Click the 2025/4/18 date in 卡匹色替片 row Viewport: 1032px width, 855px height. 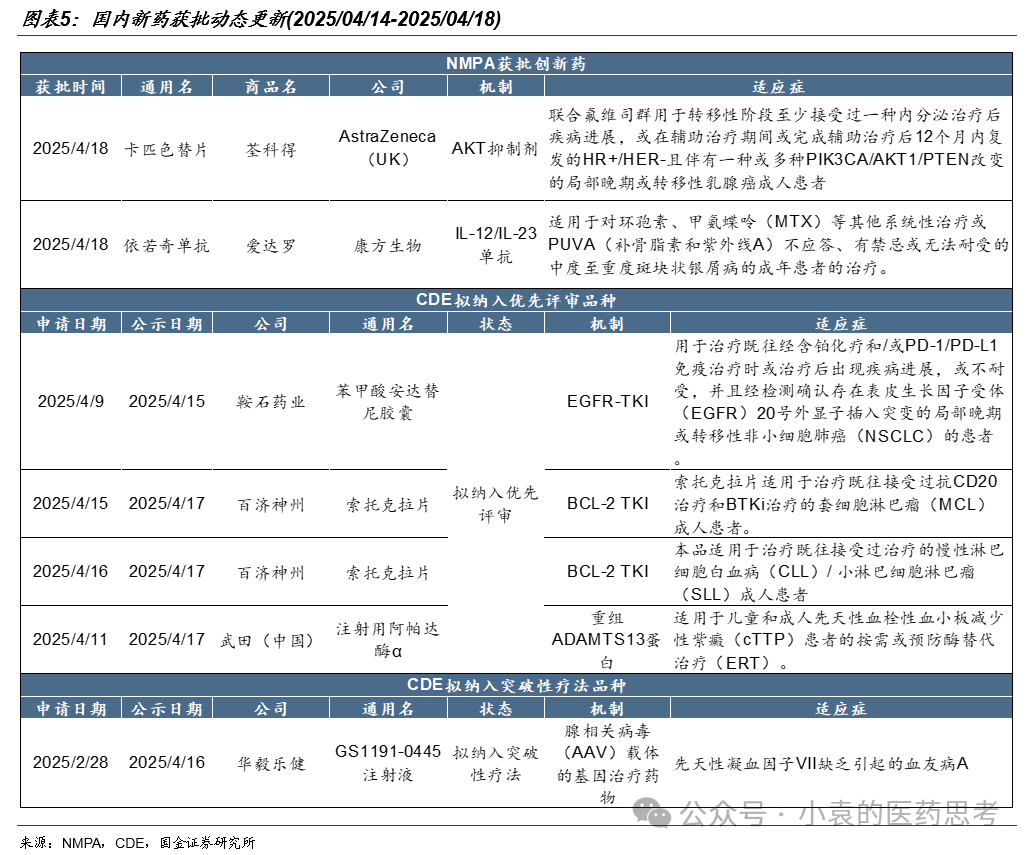tap(70, 148)
